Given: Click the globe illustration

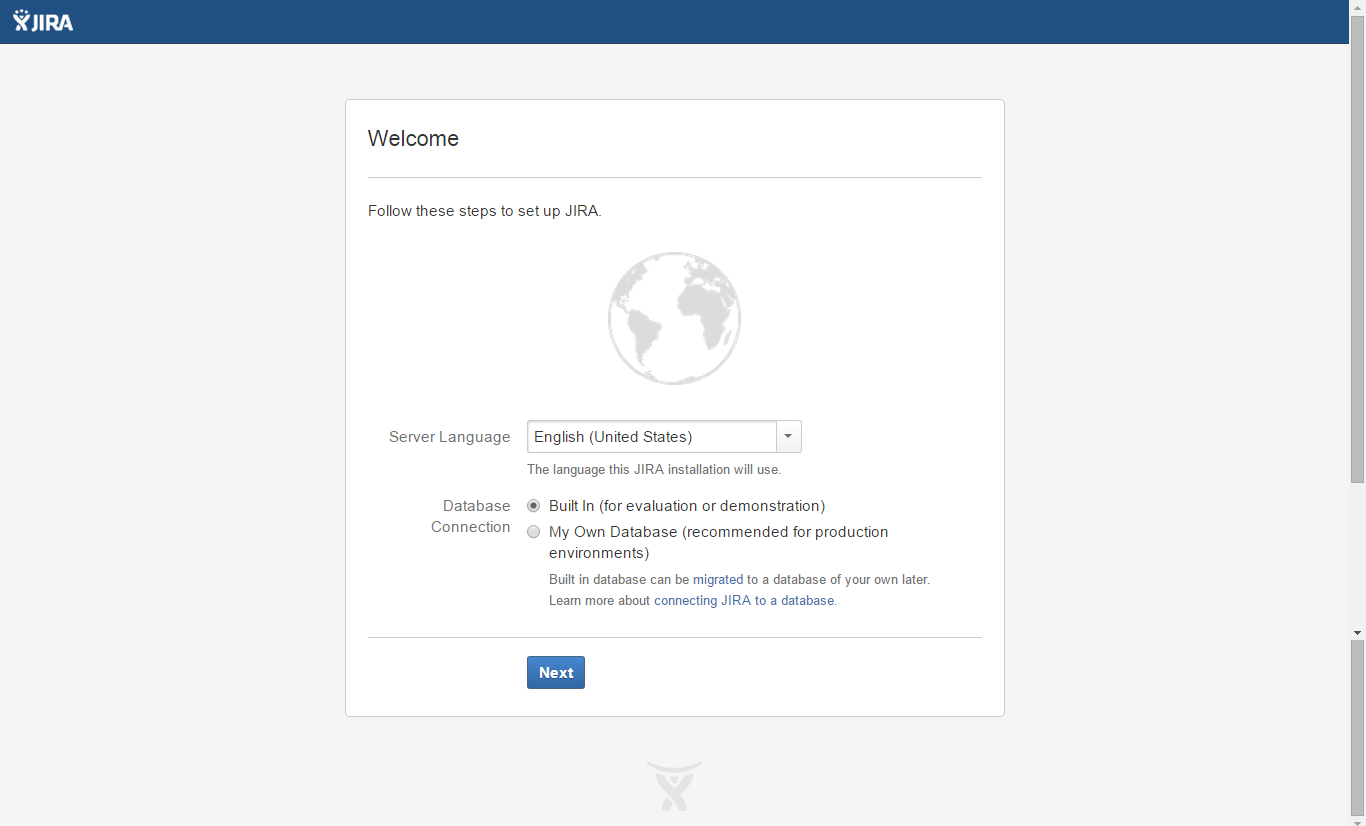Looking at the screenshot, I should point(675,318).
